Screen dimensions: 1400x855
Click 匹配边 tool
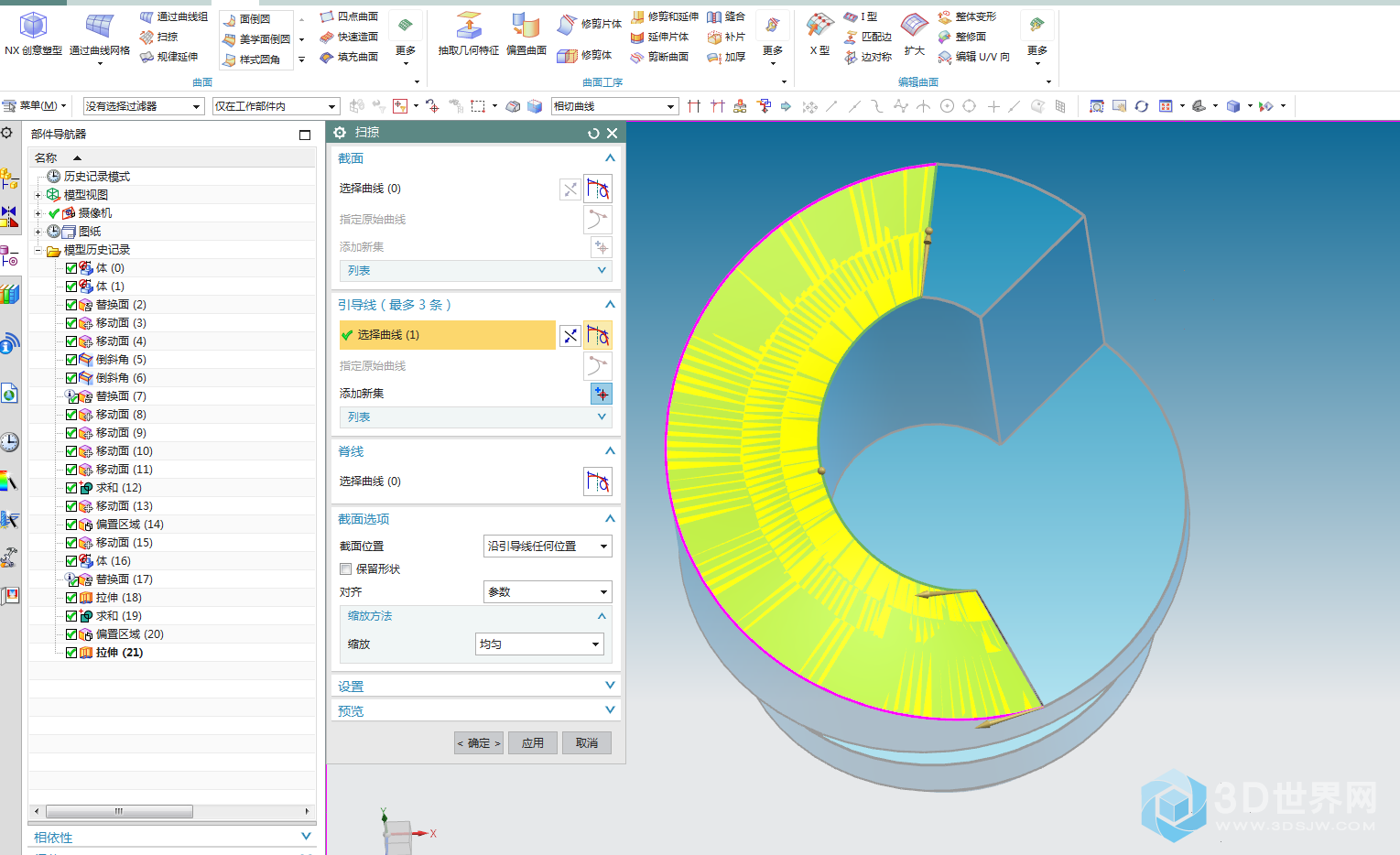tap(868, 37)
